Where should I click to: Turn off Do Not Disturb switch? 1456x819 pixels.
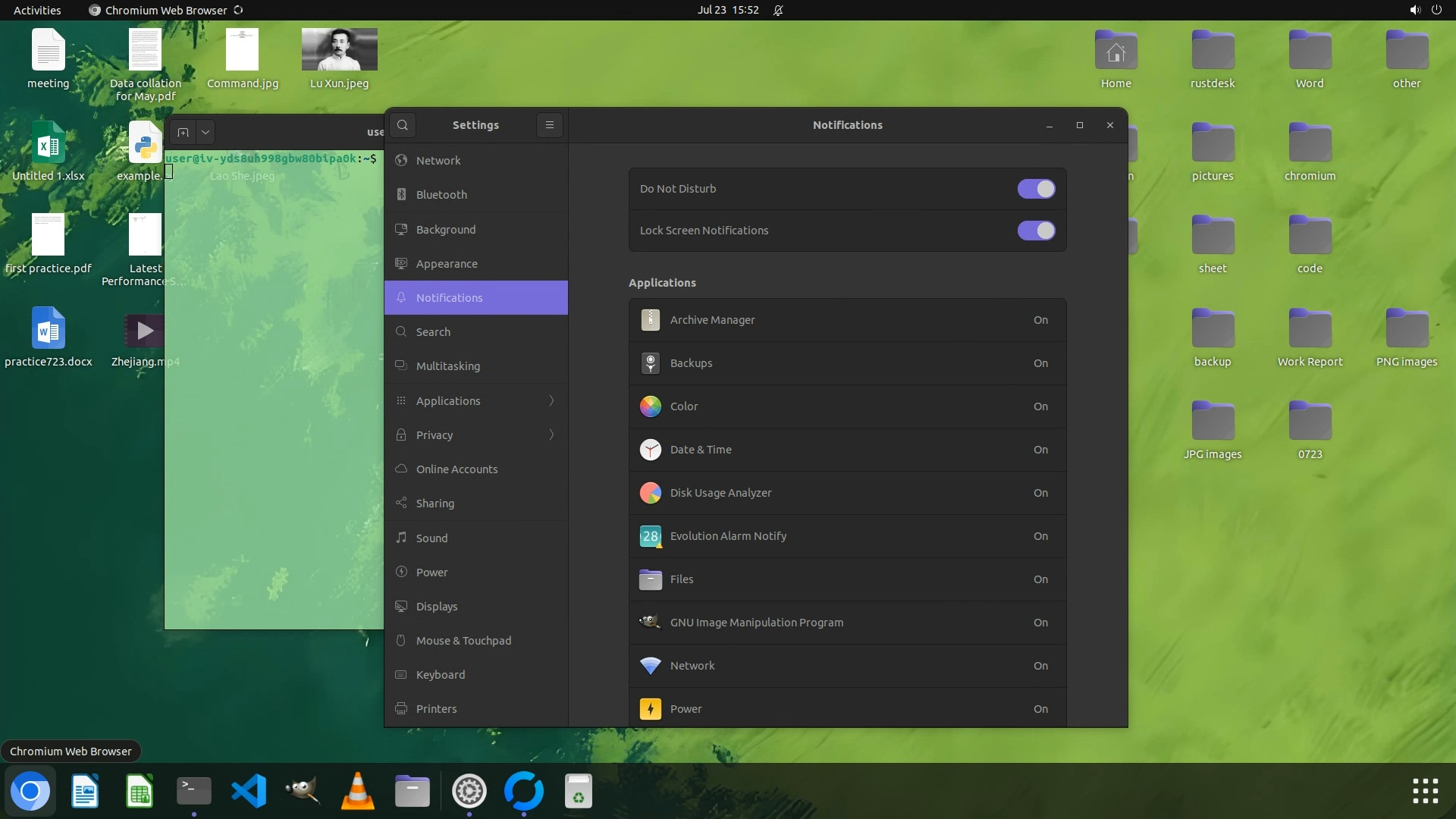click(1036, 189)
